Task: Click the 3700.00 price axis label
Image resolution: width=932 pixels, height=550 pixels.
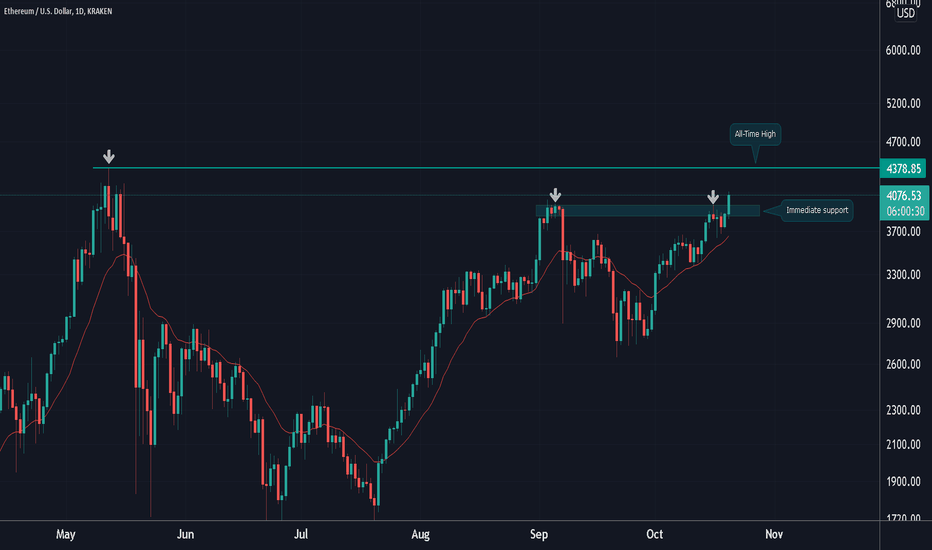Action: (x=903, y=231)
